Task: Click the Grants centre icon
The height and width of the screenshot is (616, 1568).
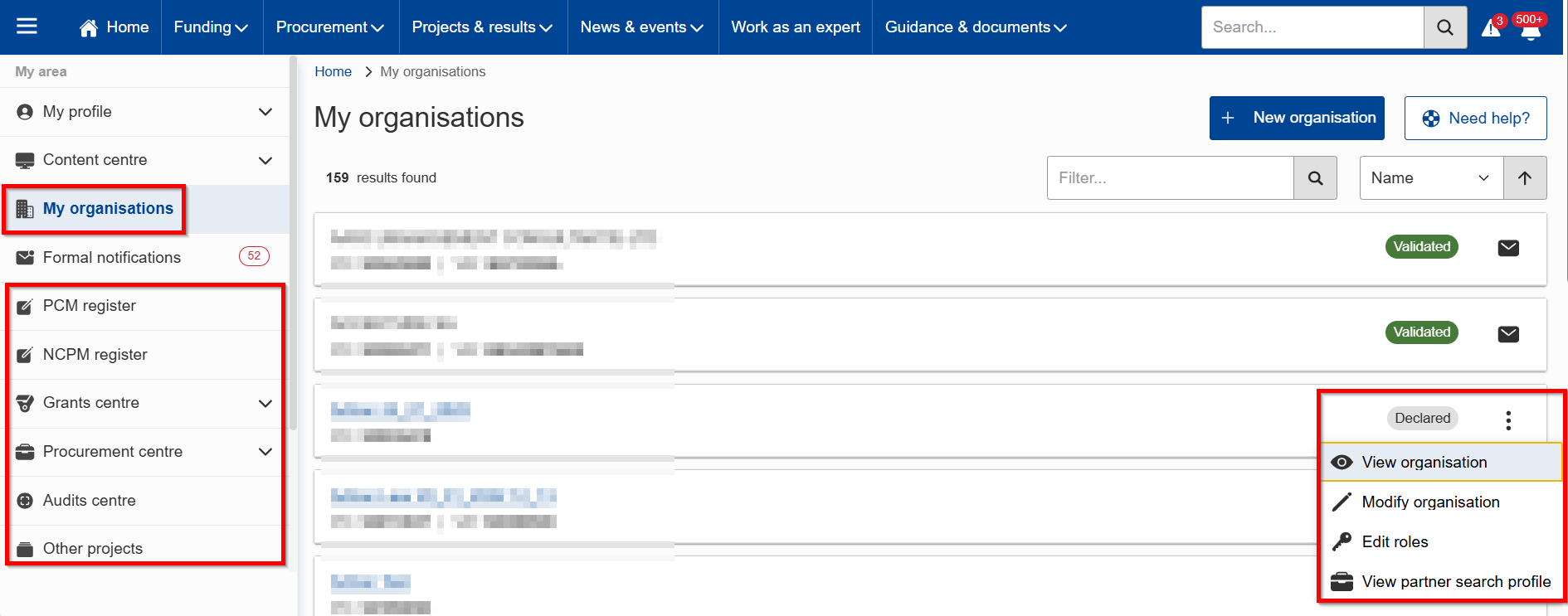Action: pyautogui.click(x=25, y=403)
